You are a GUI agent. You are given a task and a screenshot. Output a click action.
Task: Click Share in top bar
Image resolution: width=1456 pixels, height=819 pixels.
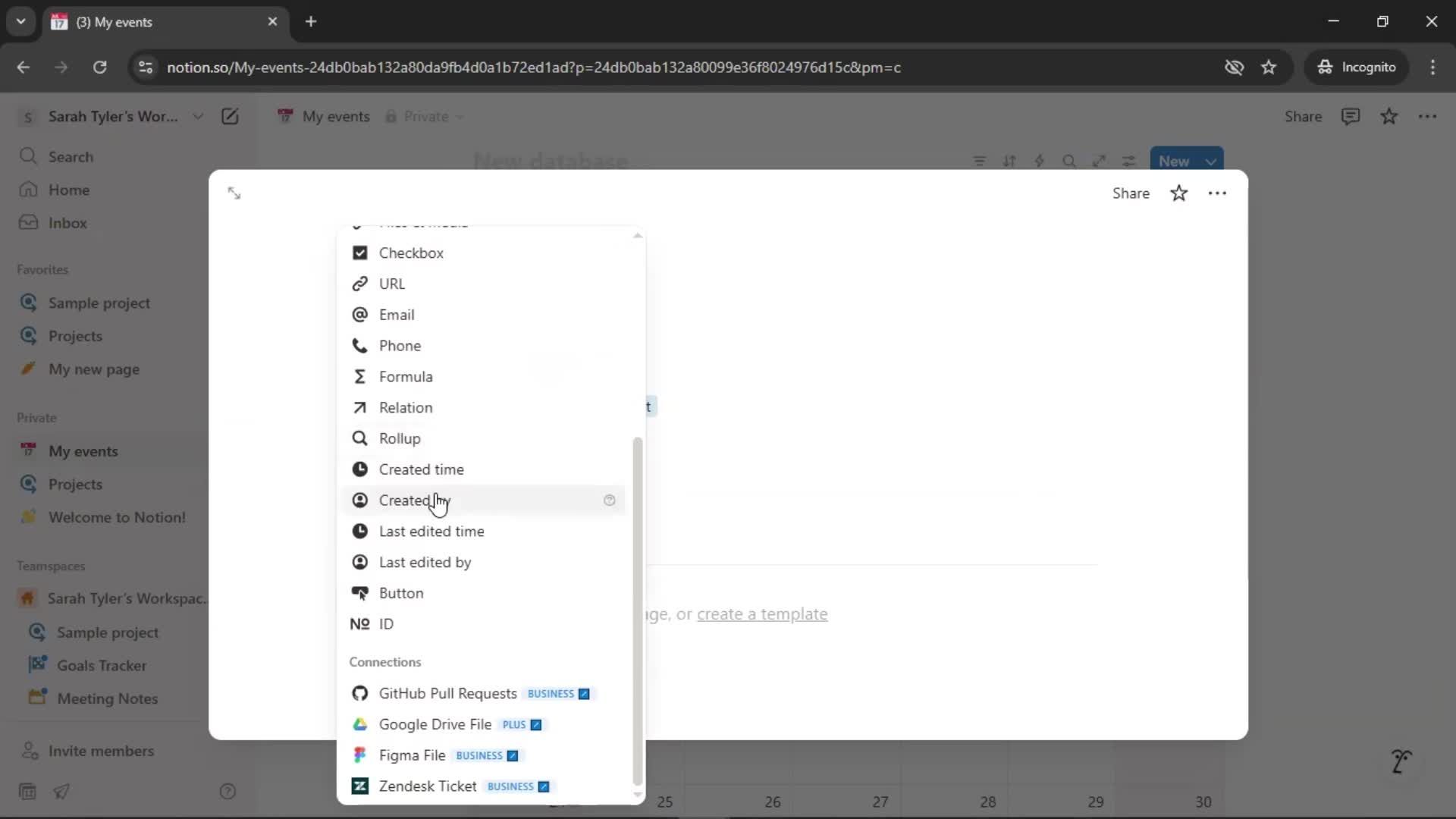point(1303,117)
